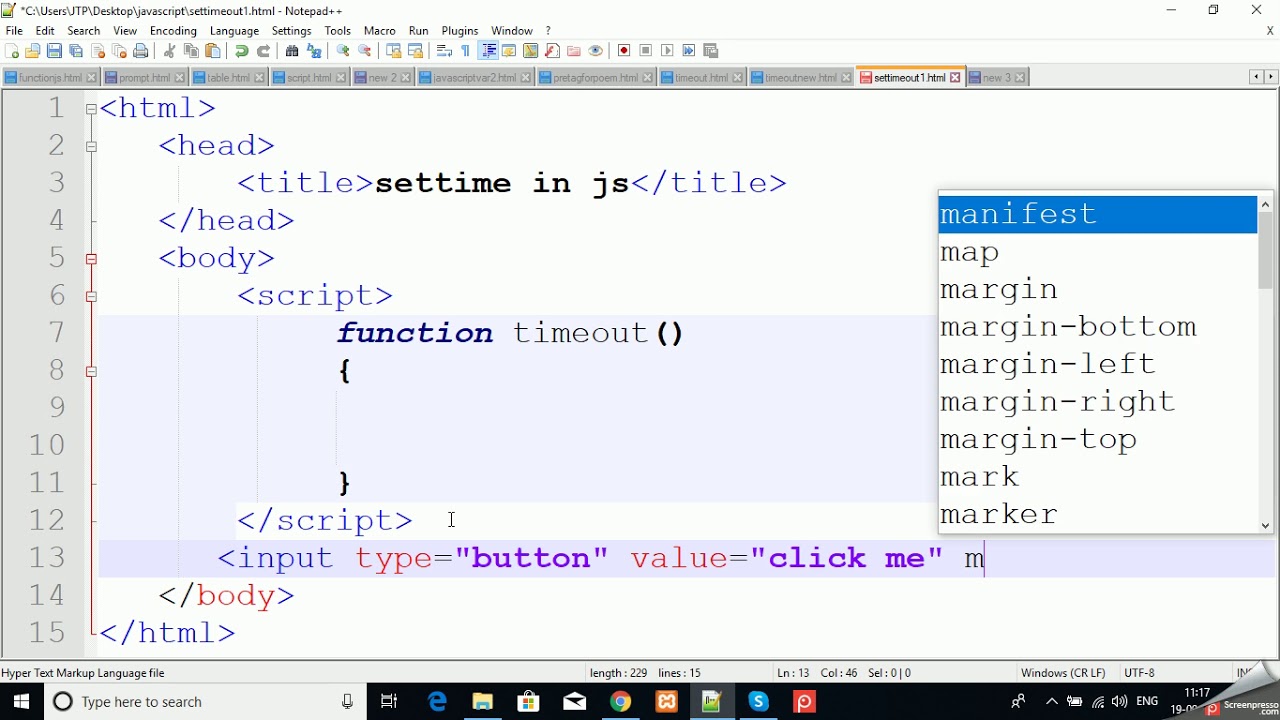Open Skype from taskbar
This screenshot has height=720, width=1280.
(x=759, y=702)
